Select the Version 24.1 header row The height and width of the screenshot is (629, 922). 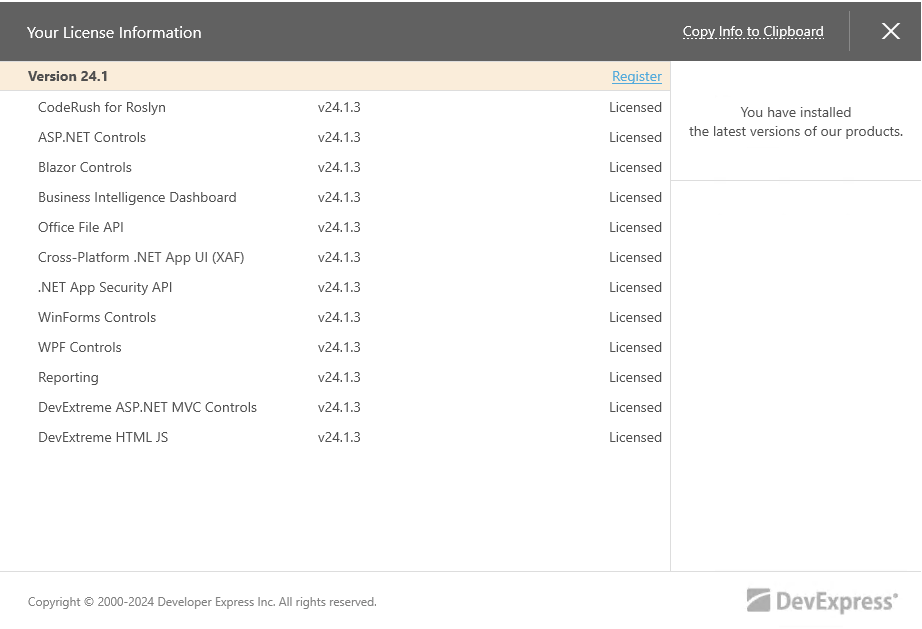335,76
